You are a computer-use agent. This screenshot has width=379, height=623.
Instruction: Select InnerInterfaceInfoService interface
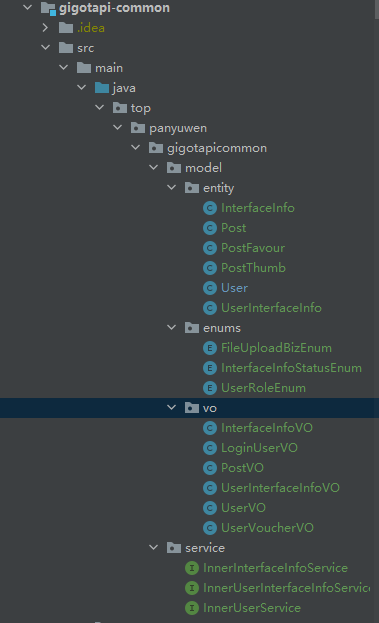[x=275, y=568]
